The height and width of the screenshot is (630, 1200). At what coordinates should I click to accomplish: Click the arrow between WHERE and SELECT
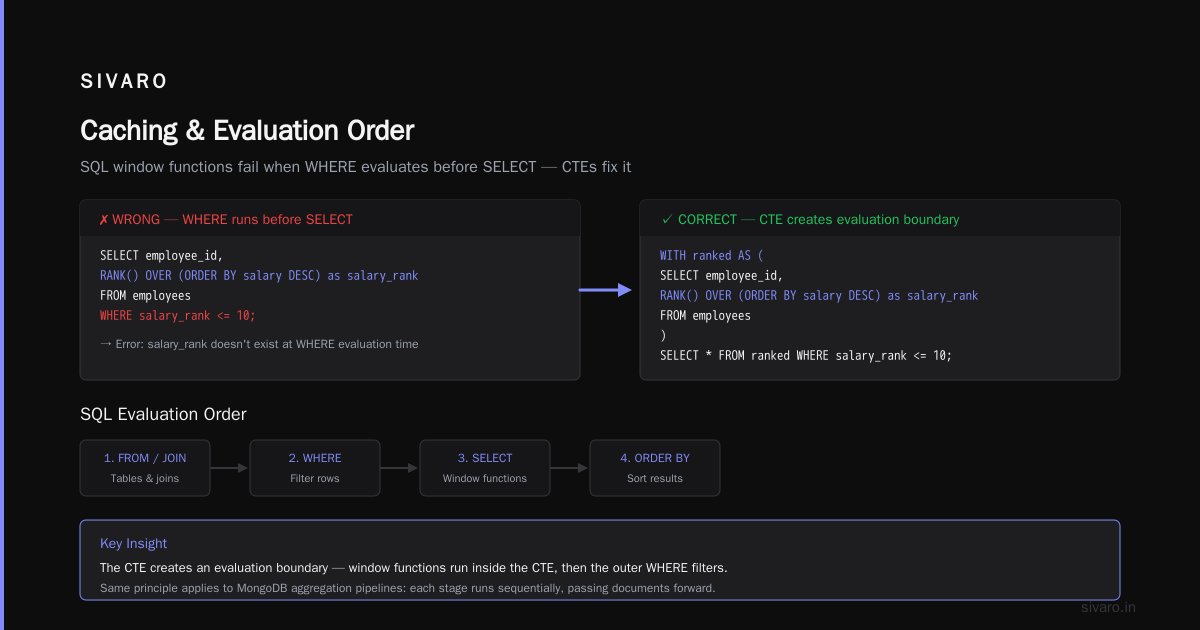coord(399,468)
